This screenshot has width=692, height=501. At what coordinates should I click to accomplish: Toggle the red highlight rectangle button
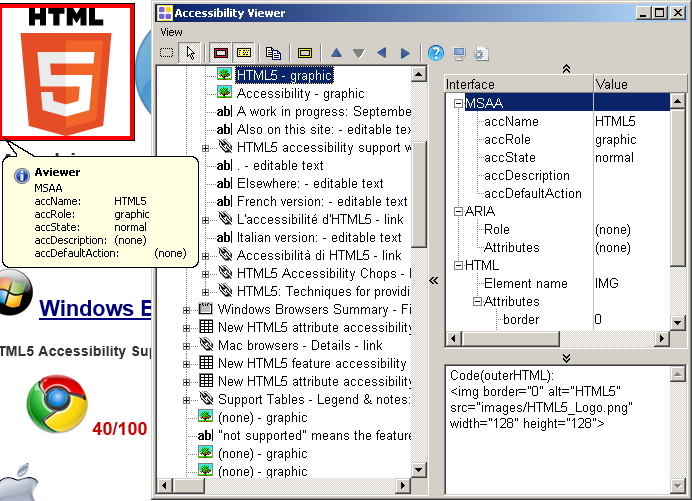coord(221,53)
